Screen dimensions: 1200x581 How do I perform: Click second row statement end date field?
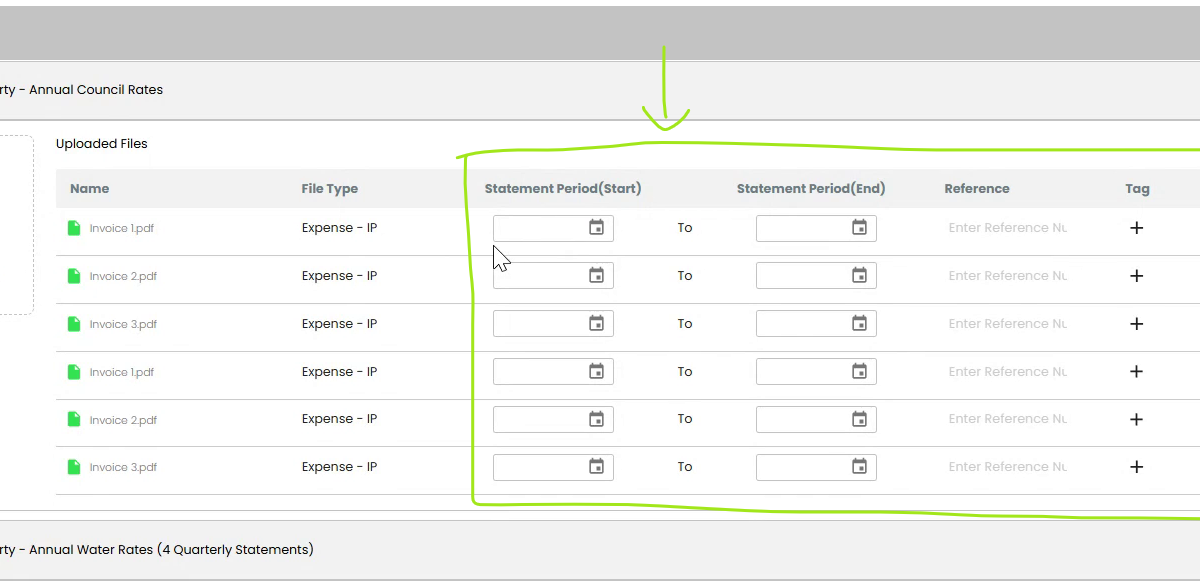pos(816,276)
